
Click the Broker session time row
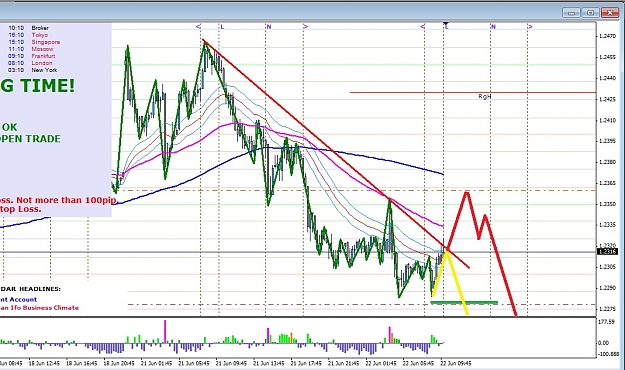tap(28, 28)
